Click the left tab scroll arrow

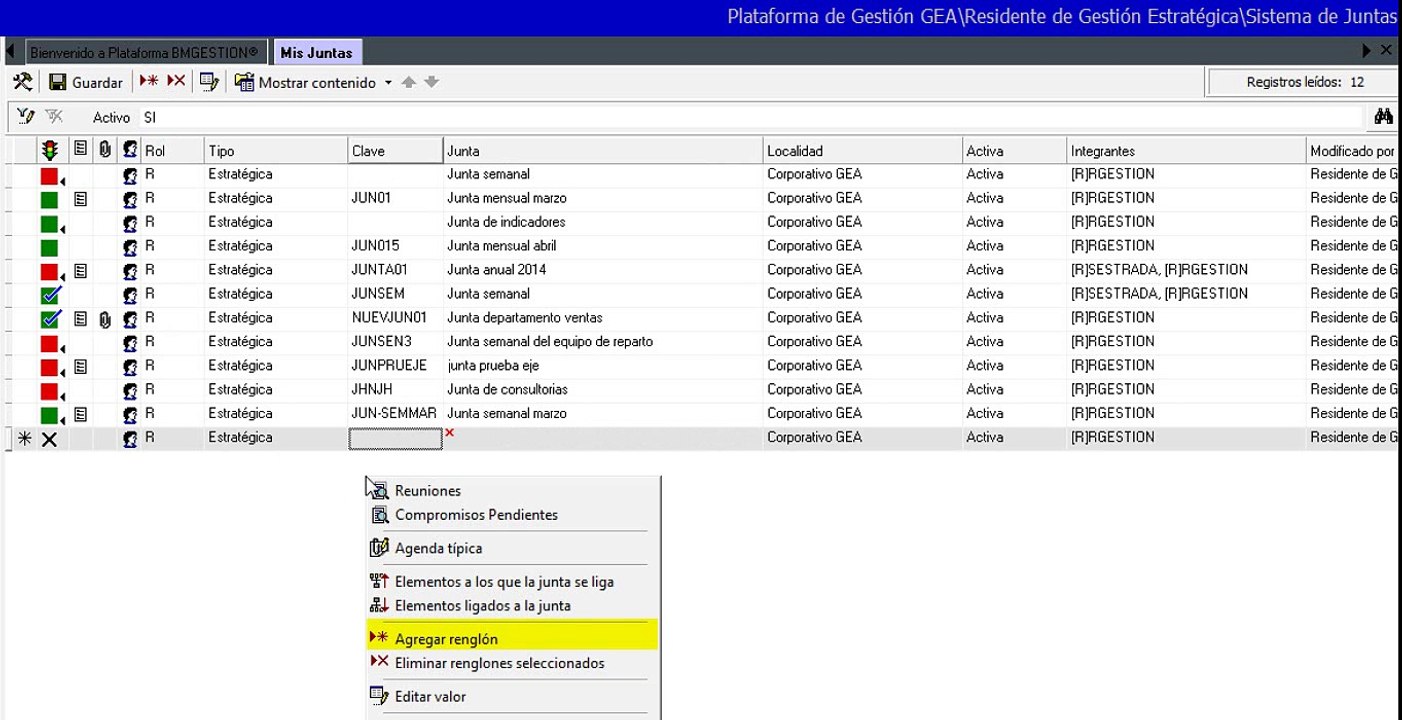pyautogui.click(x=9, y=51)
